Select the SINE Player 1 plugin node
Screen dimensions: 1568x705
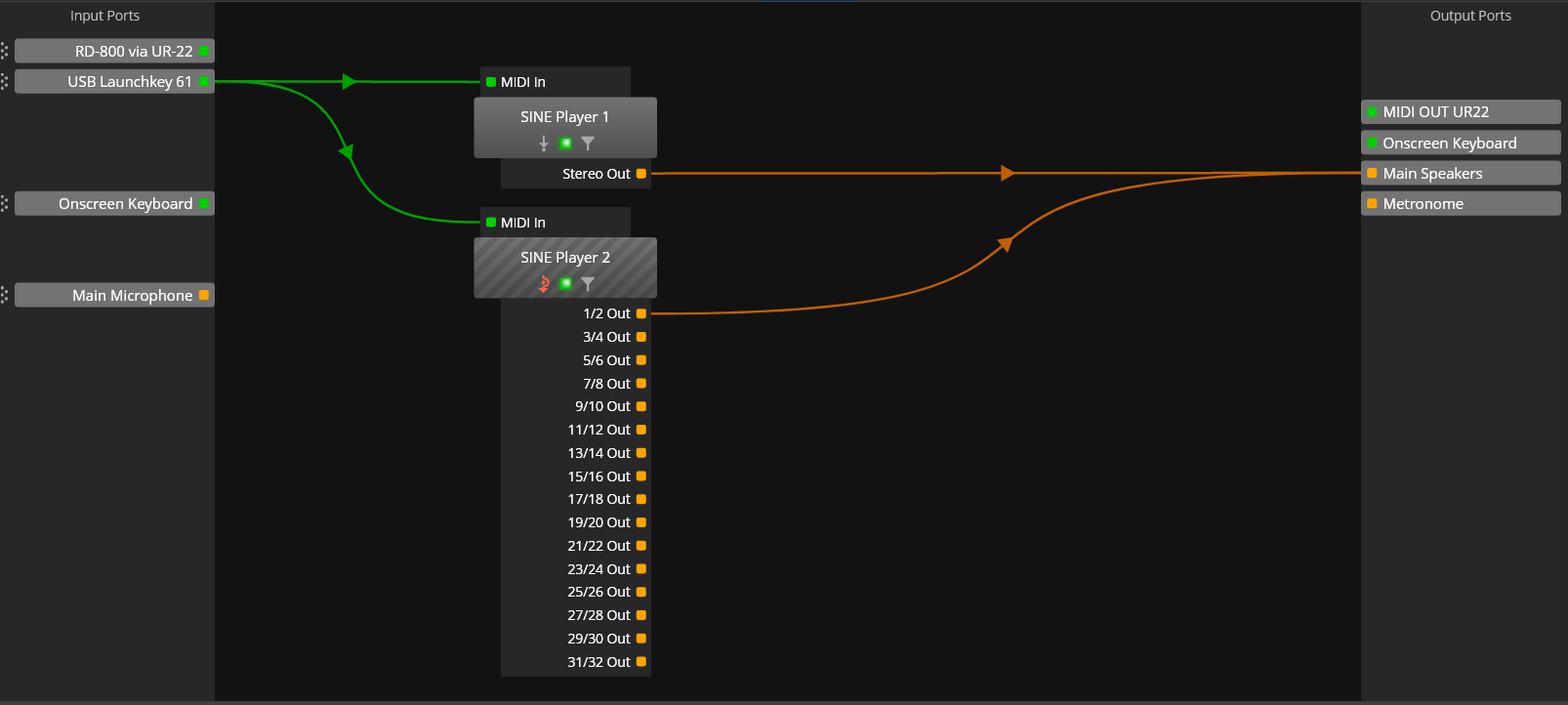point(565,127)
